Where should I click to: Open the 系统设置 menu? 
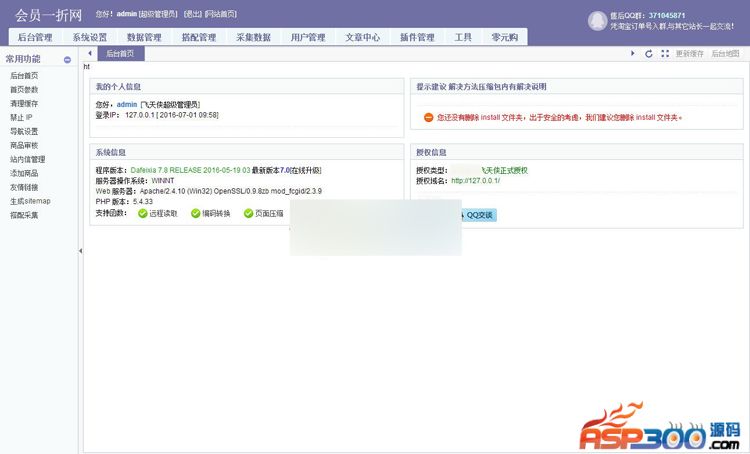(90, 37)
